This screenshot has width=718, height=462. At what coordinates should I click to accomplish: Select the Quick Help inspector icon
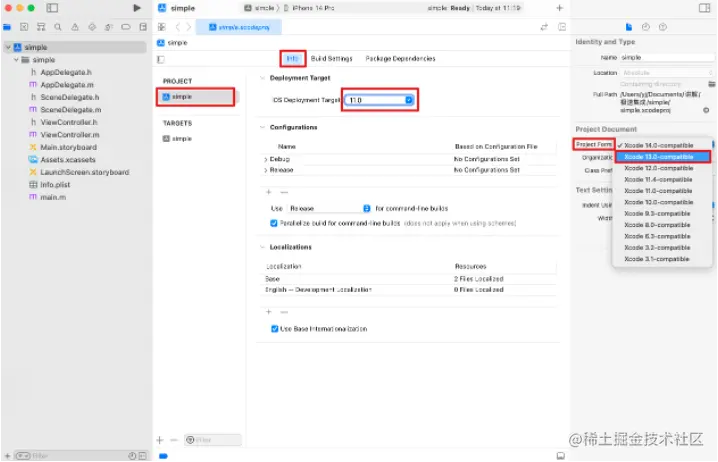click(663, 27)
